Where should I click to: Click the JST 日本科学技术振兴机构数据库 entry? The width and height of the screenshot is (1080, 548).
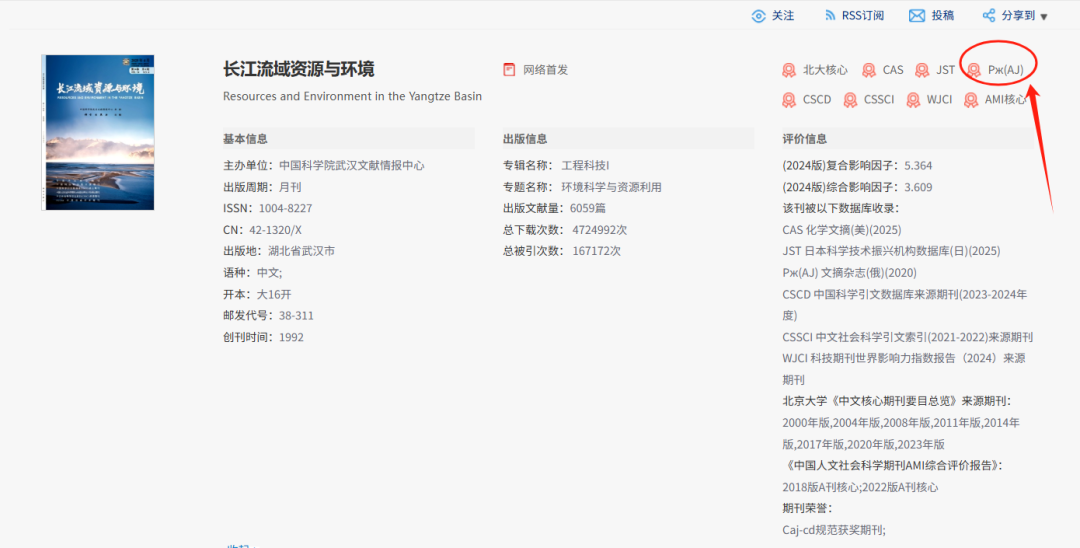891,251
